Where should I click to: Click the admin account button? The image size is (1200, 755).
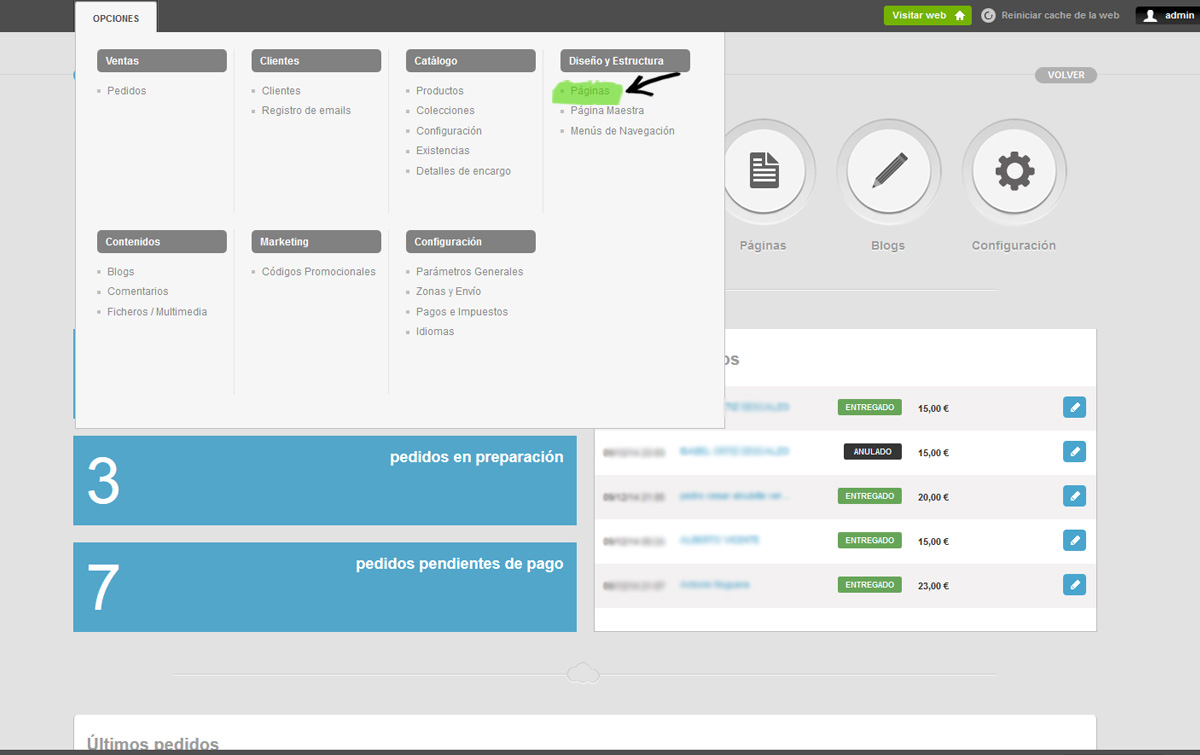pos(1166,16)
